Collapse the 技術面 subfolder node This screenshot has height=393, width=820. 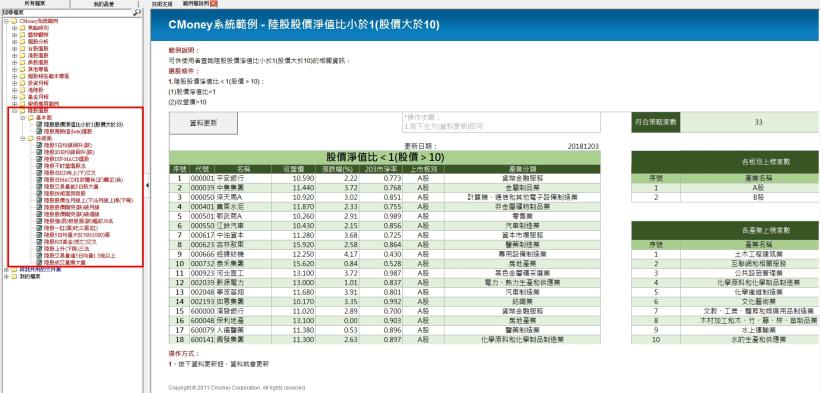coord(22,138)
